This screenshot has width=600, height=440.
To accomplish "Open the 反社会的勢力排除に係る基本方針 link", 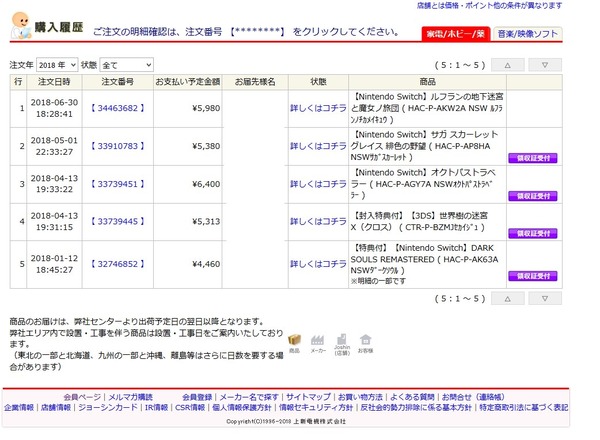I will coord(416,407).
